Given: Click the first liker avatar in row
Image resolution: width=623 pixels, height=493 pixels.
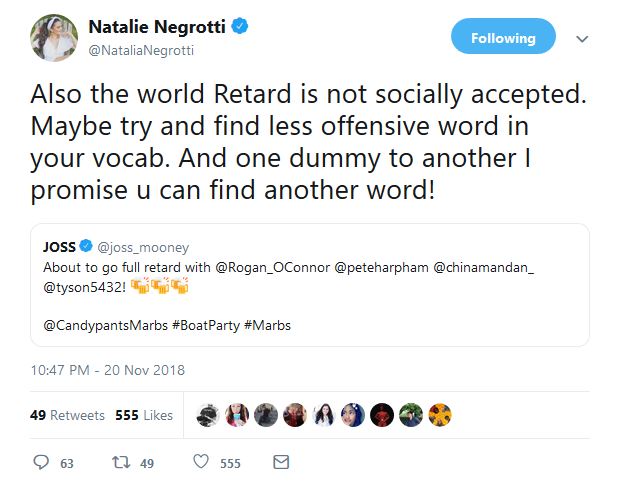Looking at the screenshot, I should pyautogui.click(x=209, y=415).
